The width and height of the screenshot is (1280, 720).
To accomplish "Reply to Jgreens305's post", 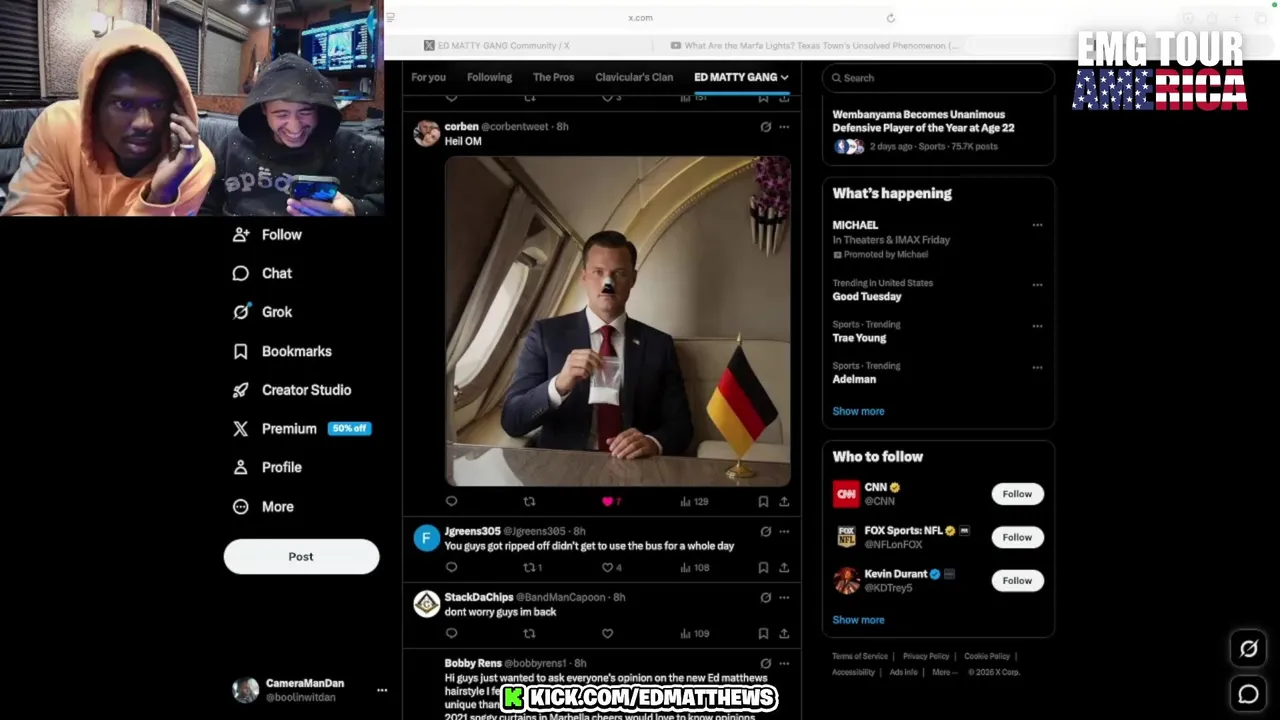I will (x=451, y=567).
